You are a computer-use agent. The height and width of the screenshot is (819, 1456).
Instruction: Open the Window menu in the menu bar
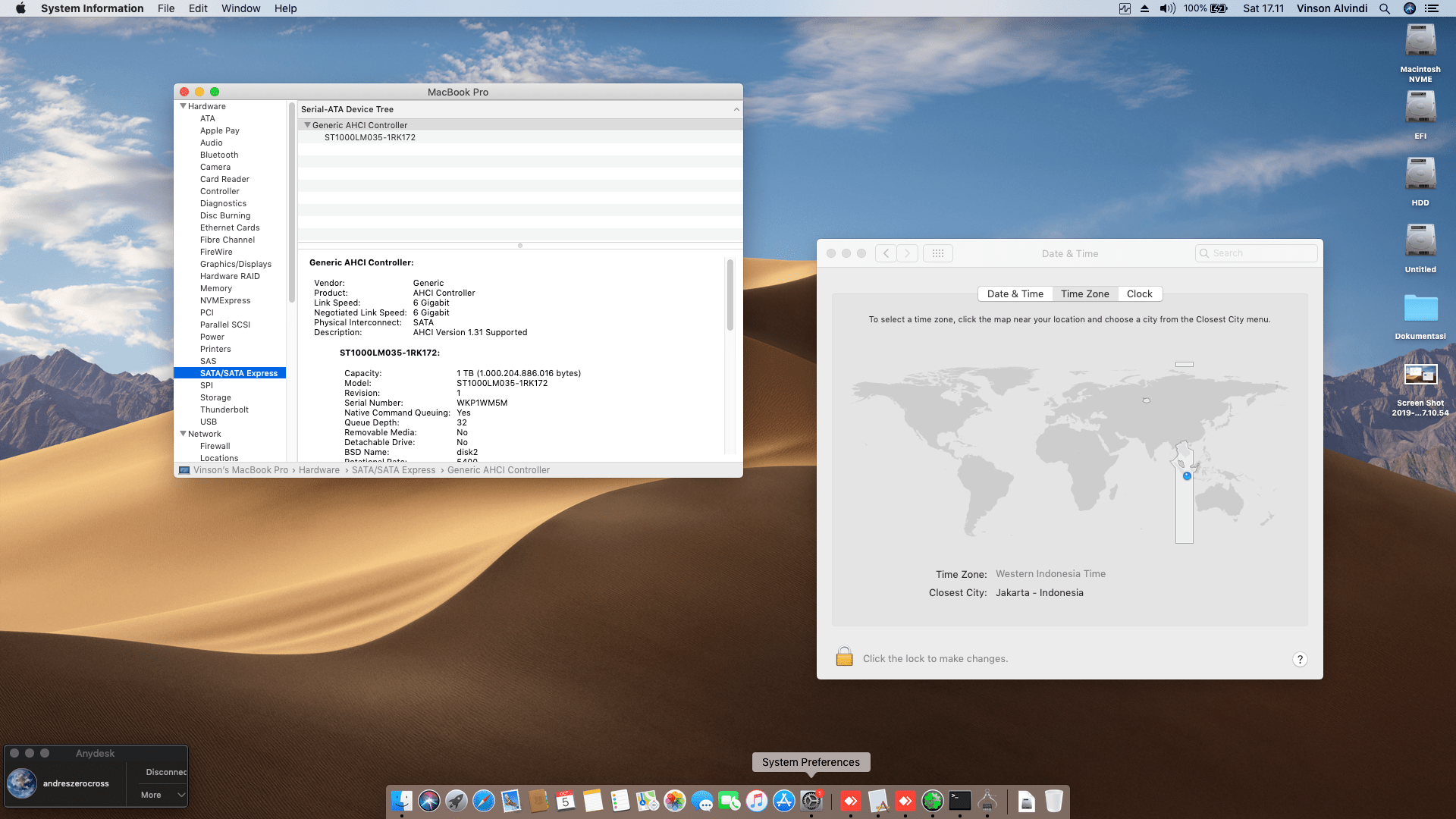point(240,8)
